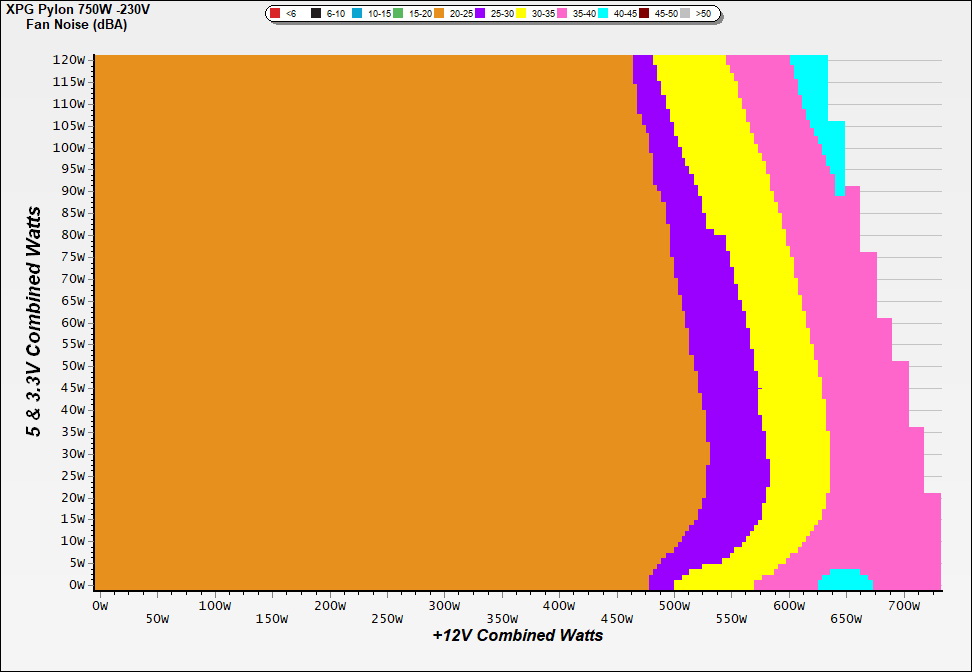Click the purple 25-30 legend swatch

pos(481,14)
